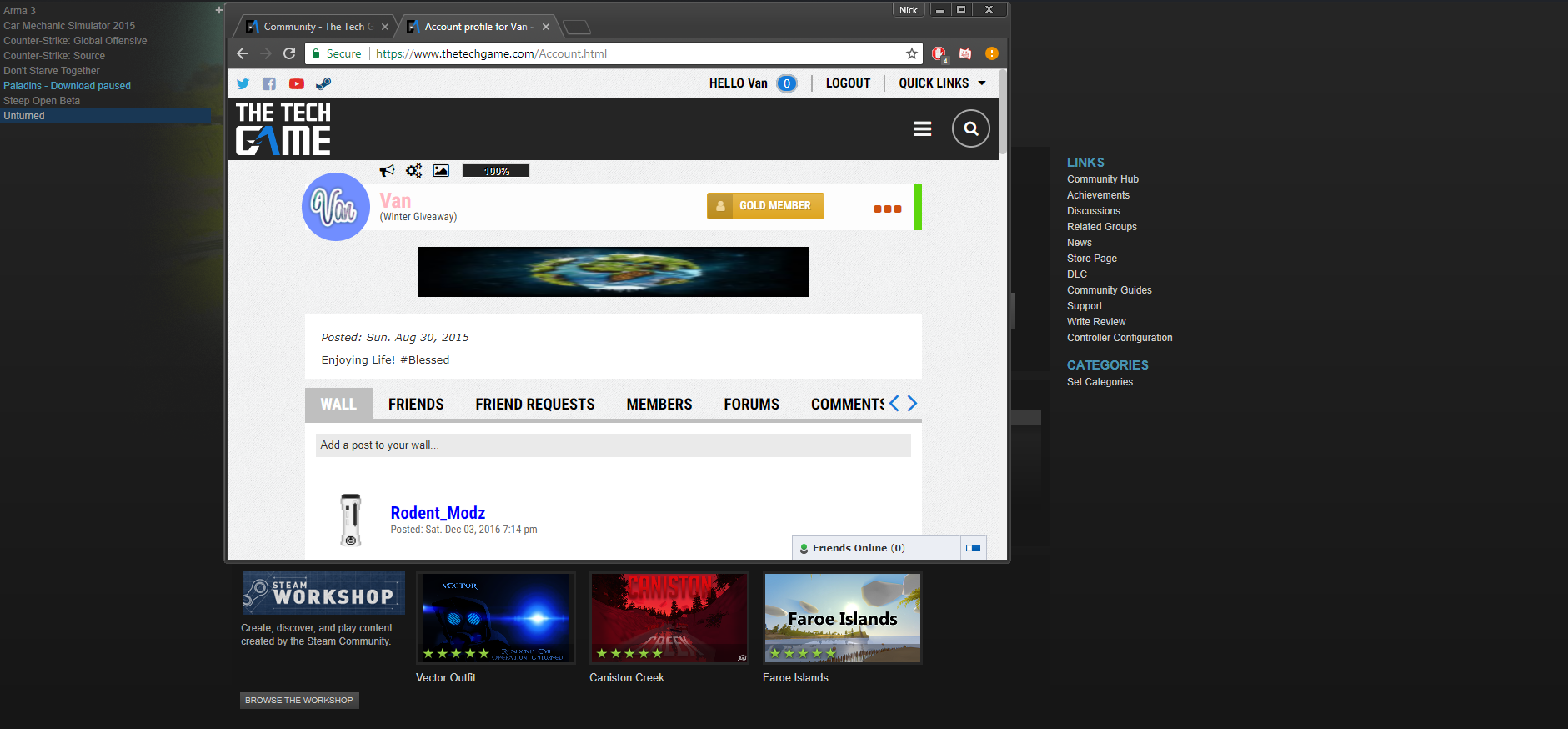Image resolution: width=1568 pixels, height=729 pixels.
Task: Select the FRIEND REQUESTS tab
Action: coord(535,405)
